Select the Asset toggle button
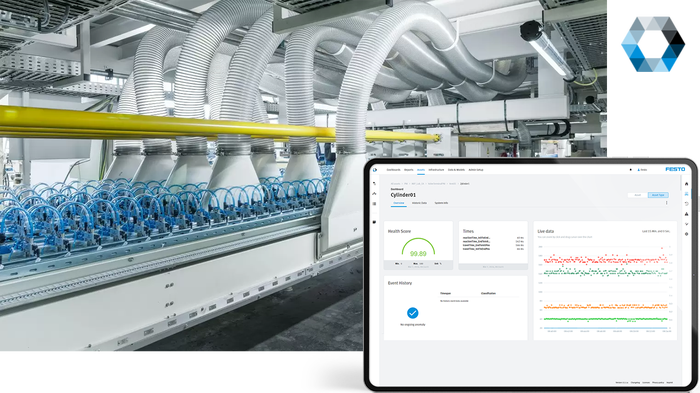The width and height of the screenshot is (700, 393). click(638, 195)
